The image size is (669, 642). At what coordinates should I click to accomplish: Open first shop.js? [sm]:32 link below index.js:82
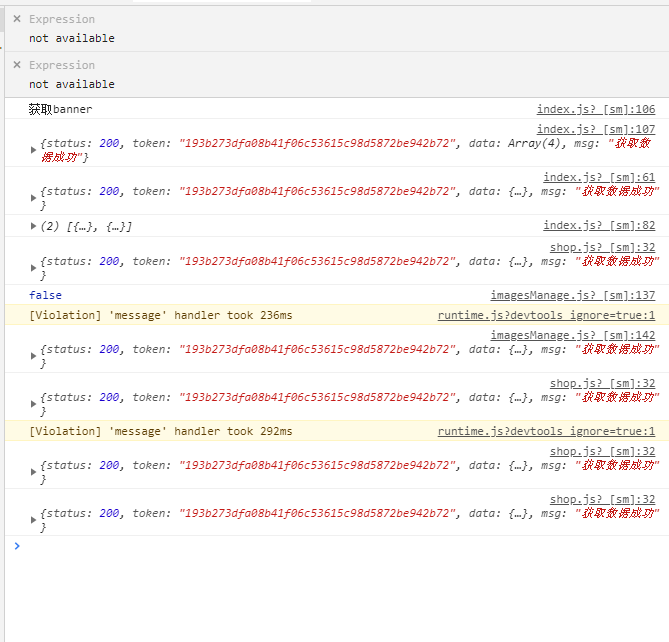point(602,247)
